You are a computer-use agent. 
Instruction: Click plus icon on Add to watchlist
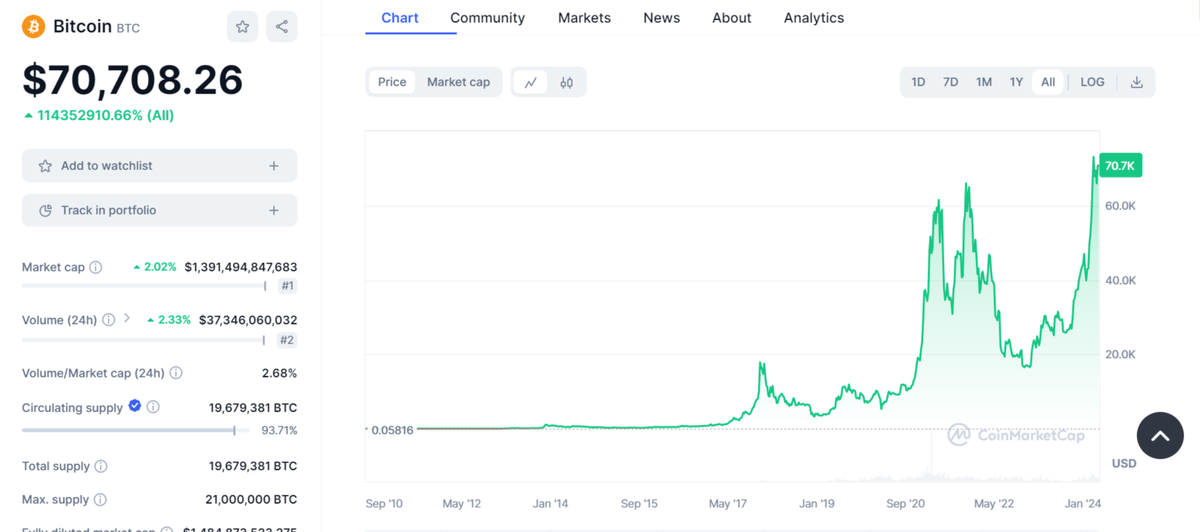pyautogui.click(x=274, y=166)
